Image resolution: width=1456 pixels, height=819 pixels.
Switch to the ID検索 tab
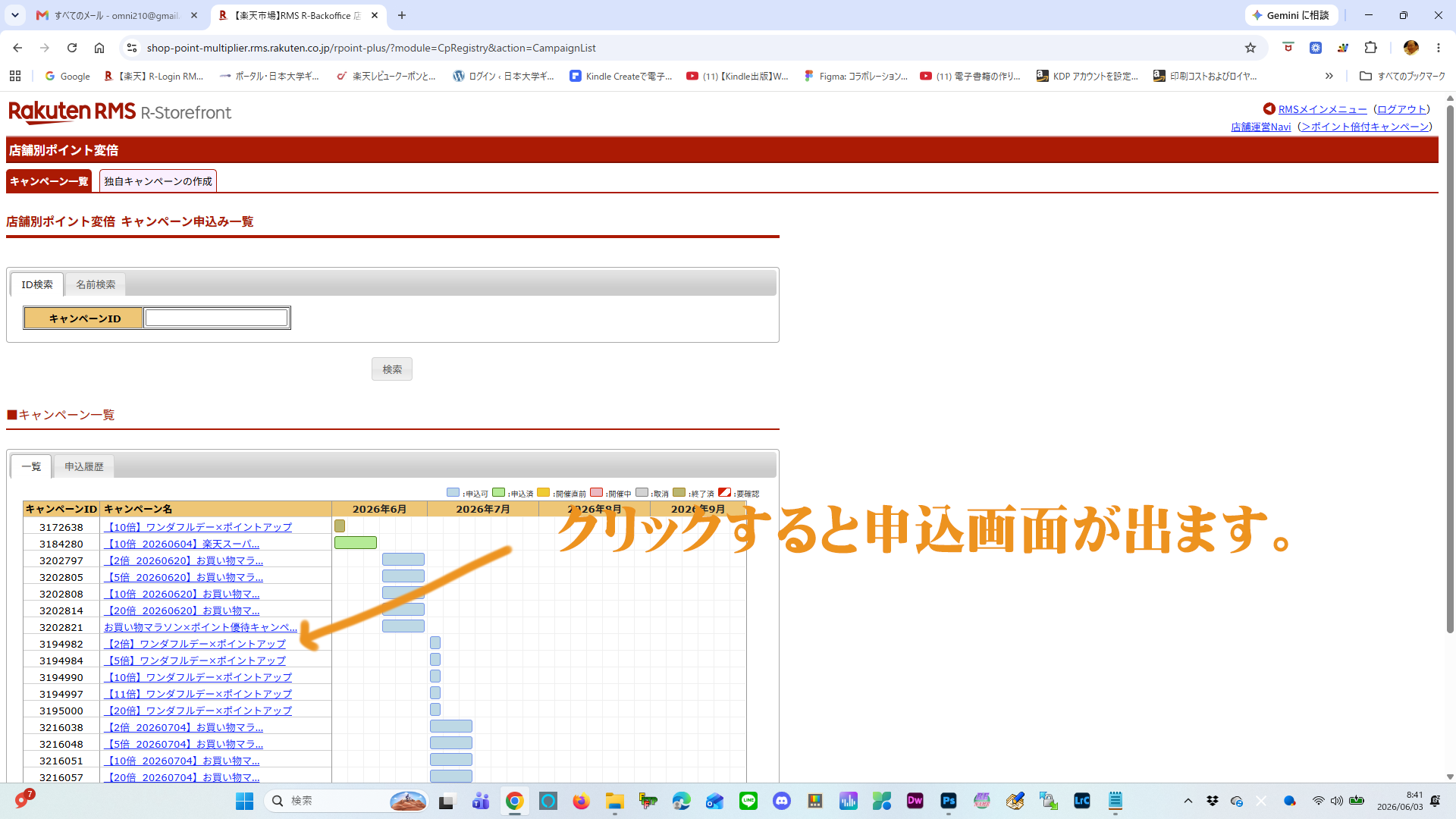pyautogui.click(x=37, y=284)
